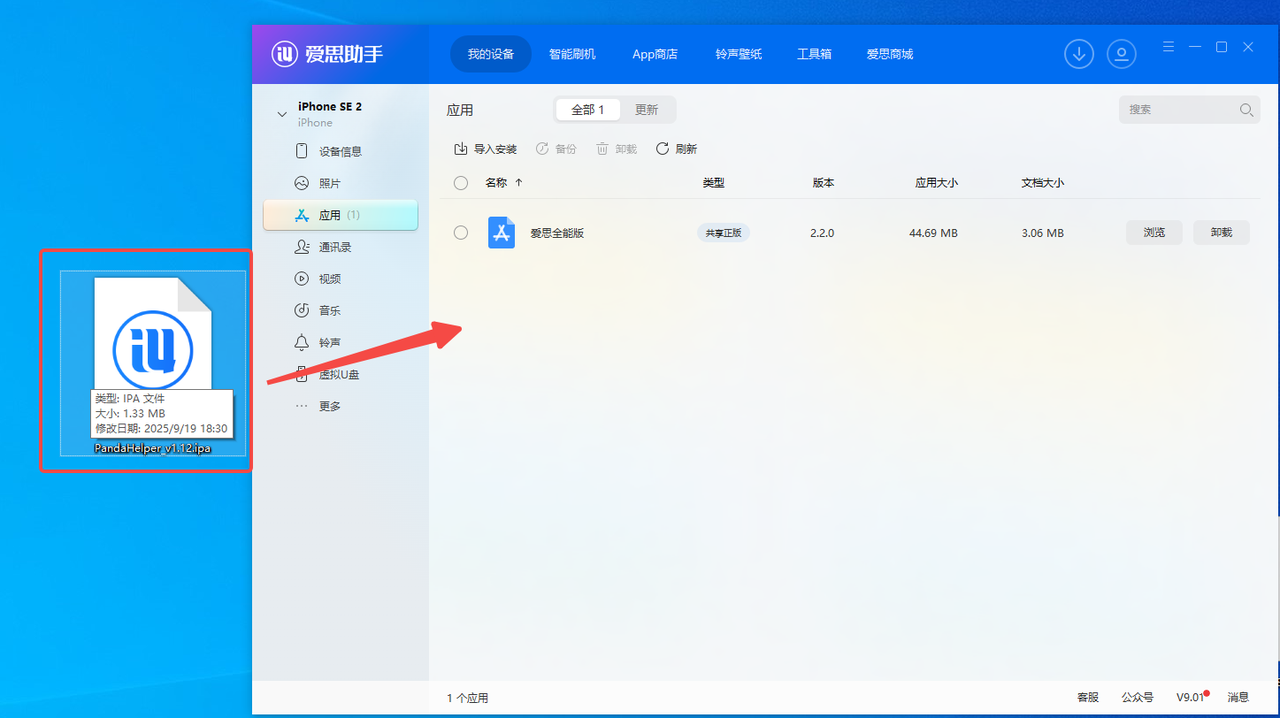Tick the select-all checkbox beside 名称
This screenshot has width=1280, height=718.
[x=461, y=183]
